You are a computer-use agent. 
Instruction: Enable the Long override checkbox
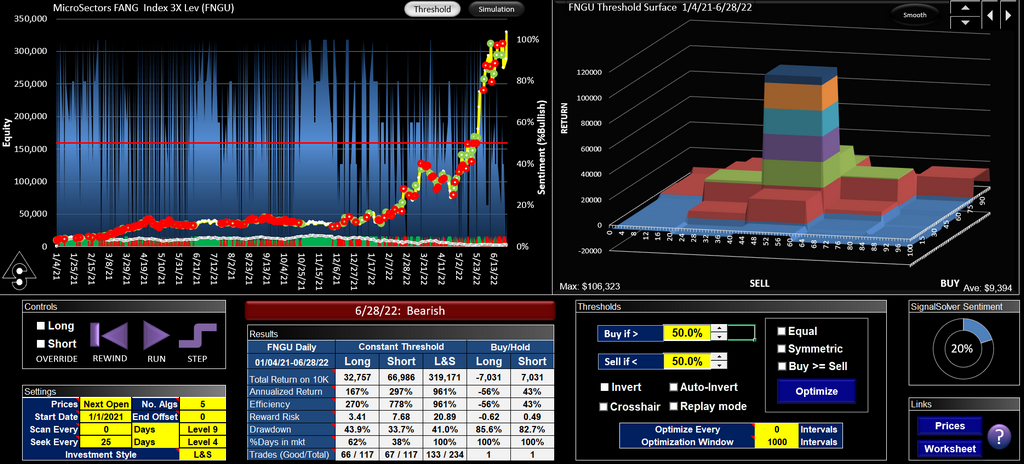(x=41, y=326)
